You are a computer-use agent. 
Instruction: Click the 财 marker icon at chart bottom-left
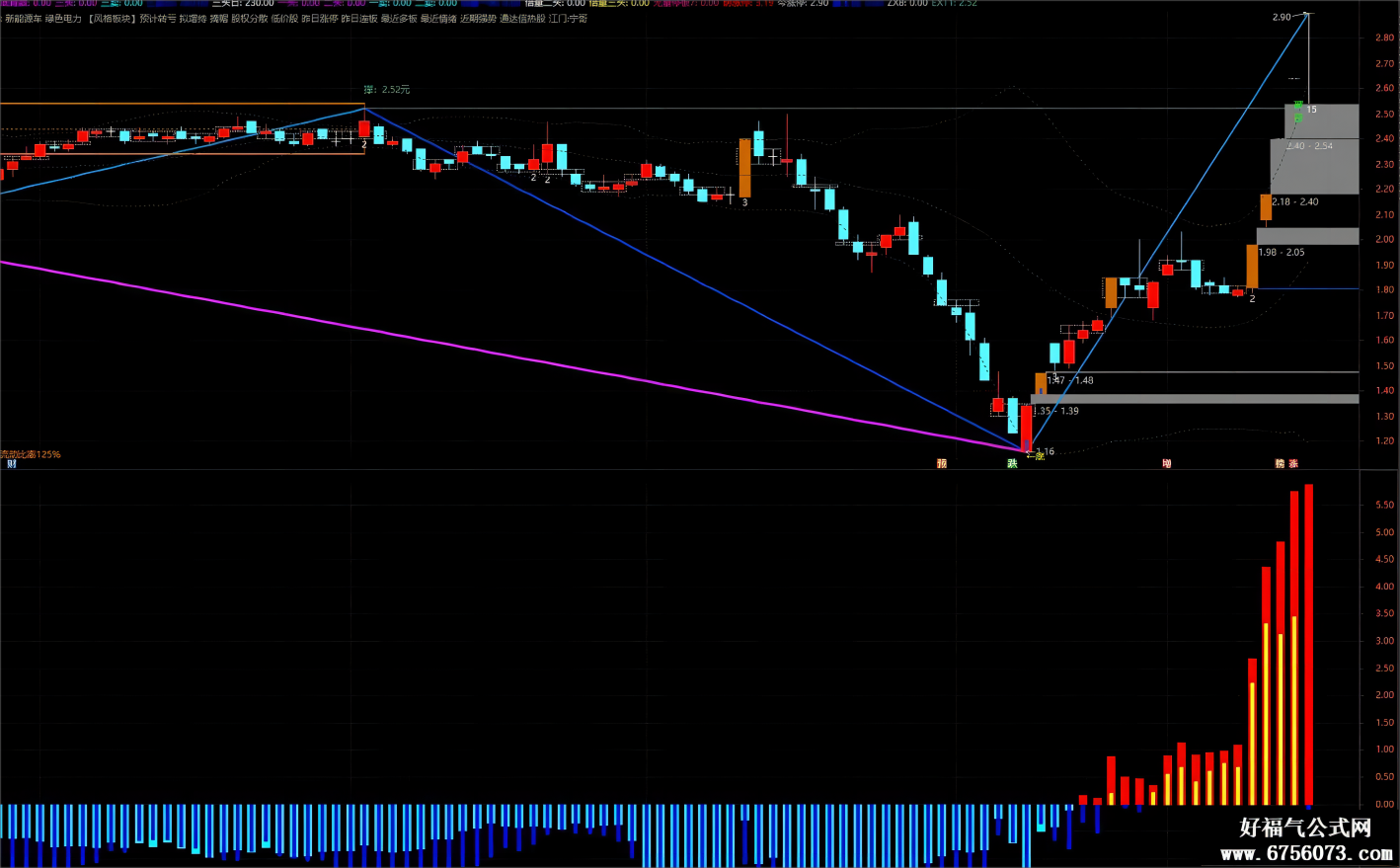point(12,463)
